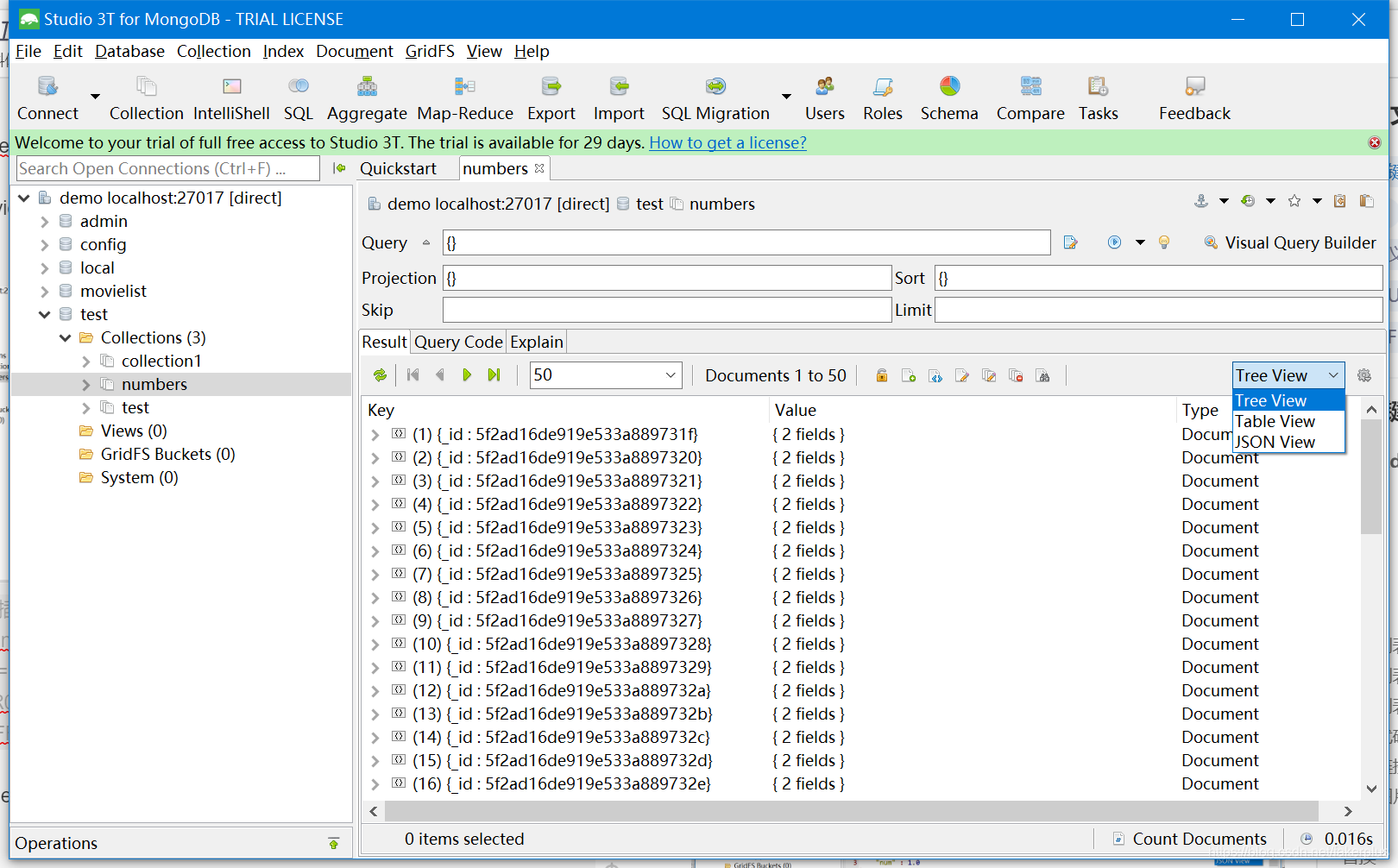Expand document (1) row

(x=375, y=435)
